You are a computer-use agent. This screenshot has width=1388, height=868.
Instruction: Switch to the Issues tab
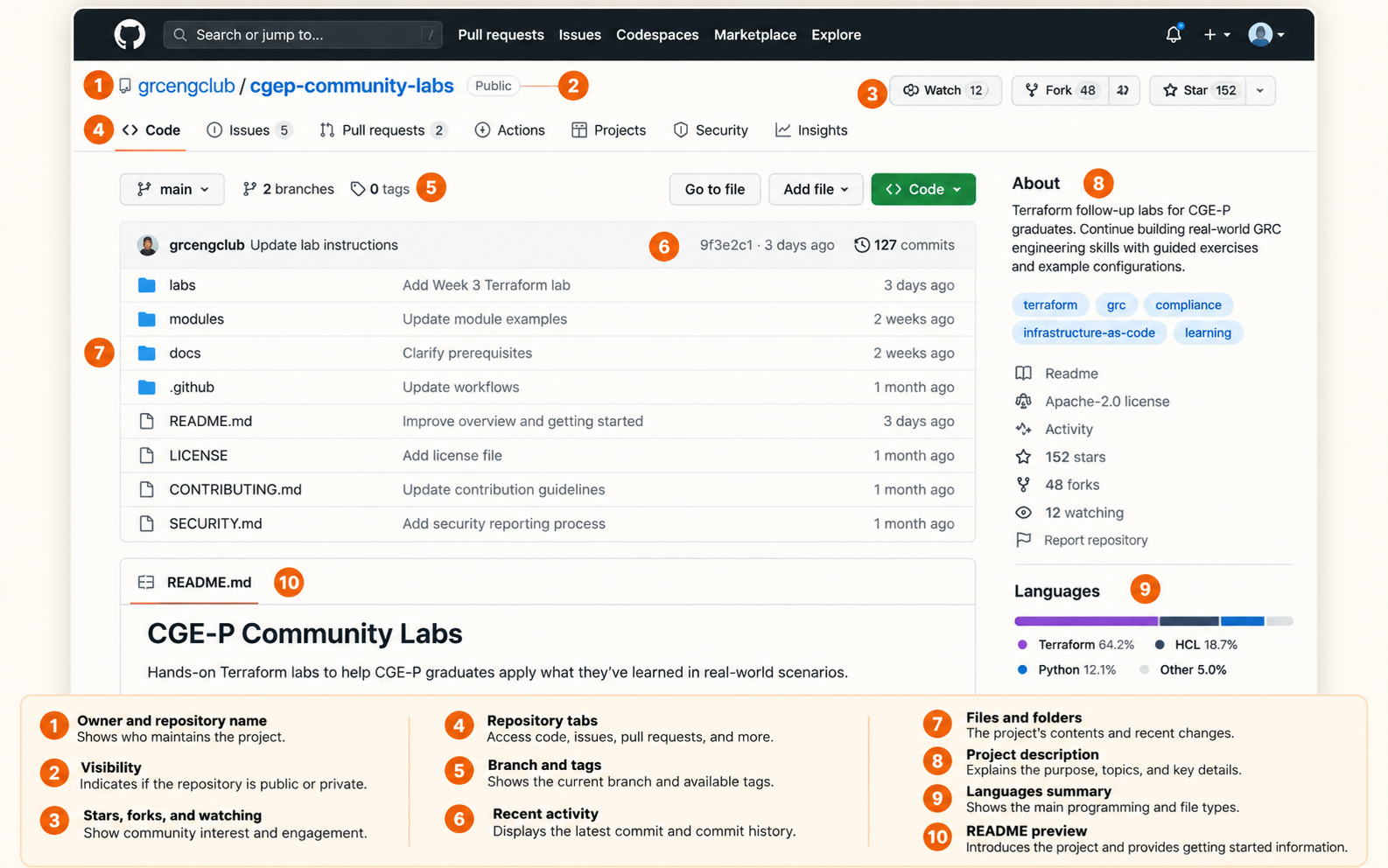(x=249, y=130)
